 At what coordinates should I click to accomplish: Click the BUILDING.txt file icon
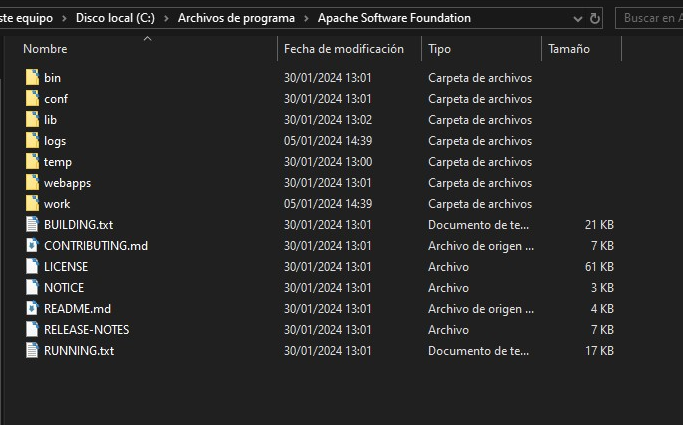[32, 225]
